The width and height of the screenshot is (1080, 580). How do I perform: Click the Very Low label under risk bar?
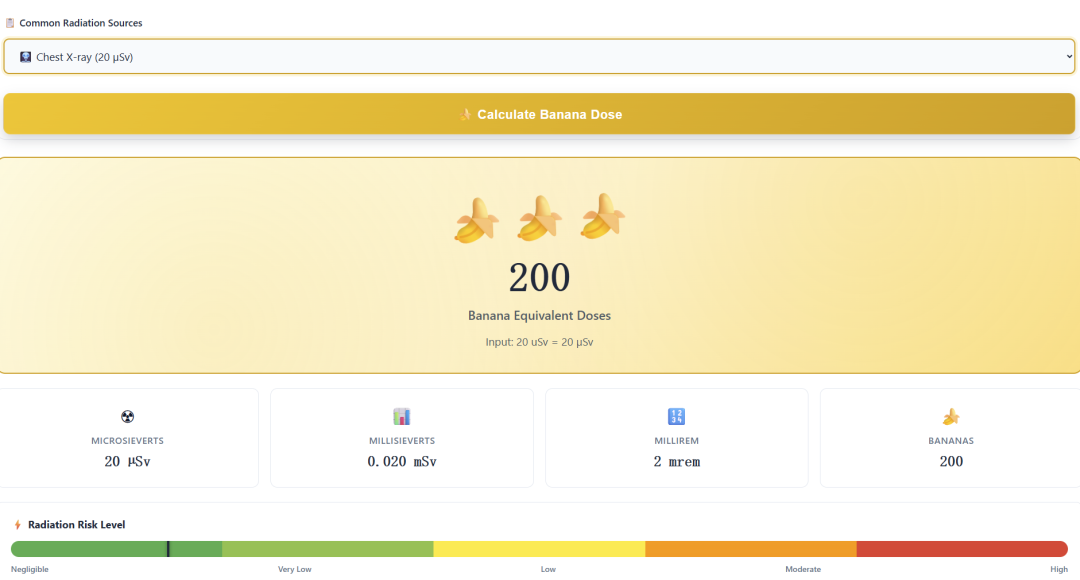click(x=295, y=569)
